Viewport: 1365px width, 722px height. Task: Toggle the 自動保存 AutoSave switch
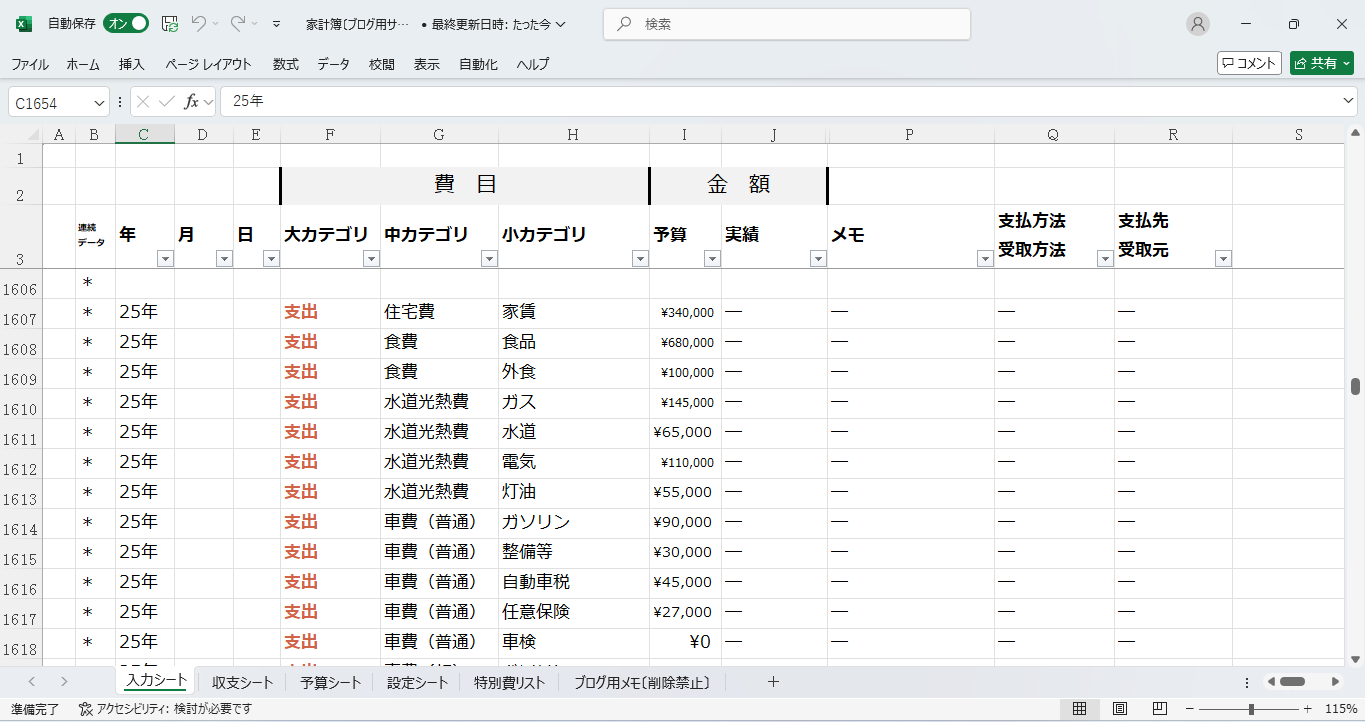coord(126,23)
